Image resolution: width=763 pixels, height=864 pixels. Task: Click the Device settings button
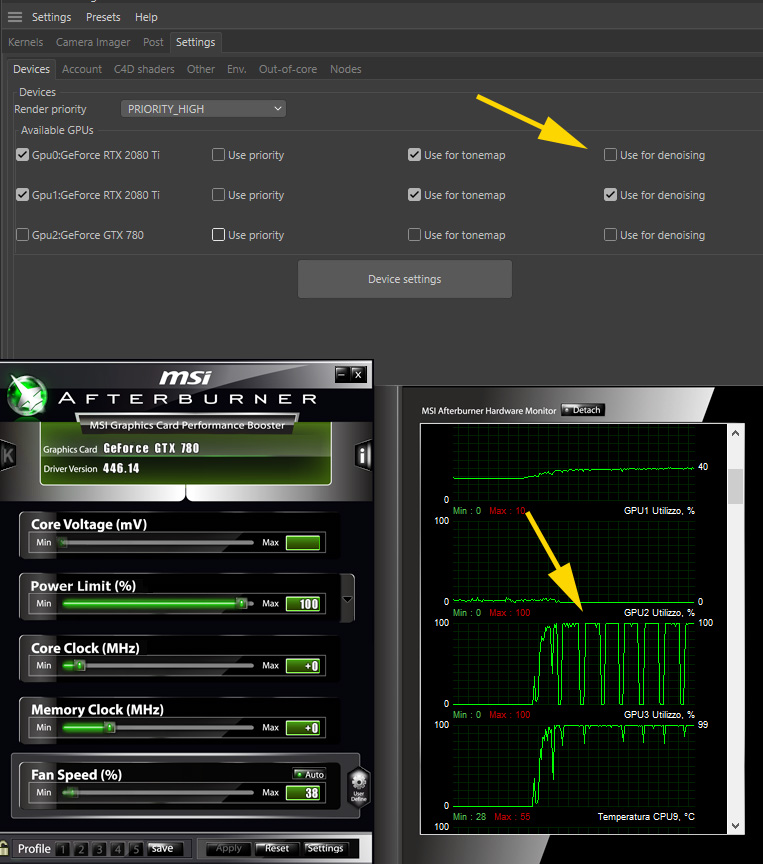[404, 279]
